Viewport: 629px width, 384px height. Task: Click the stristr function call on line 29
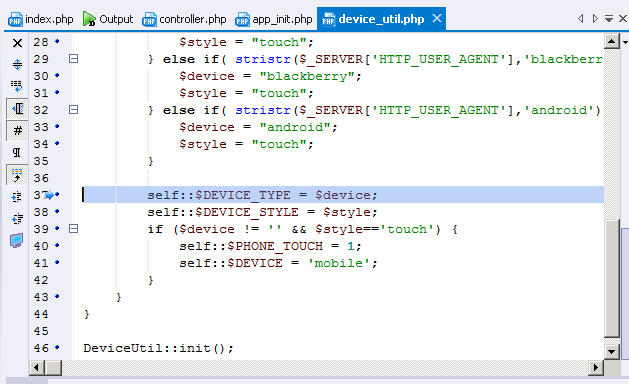point(263,59)
